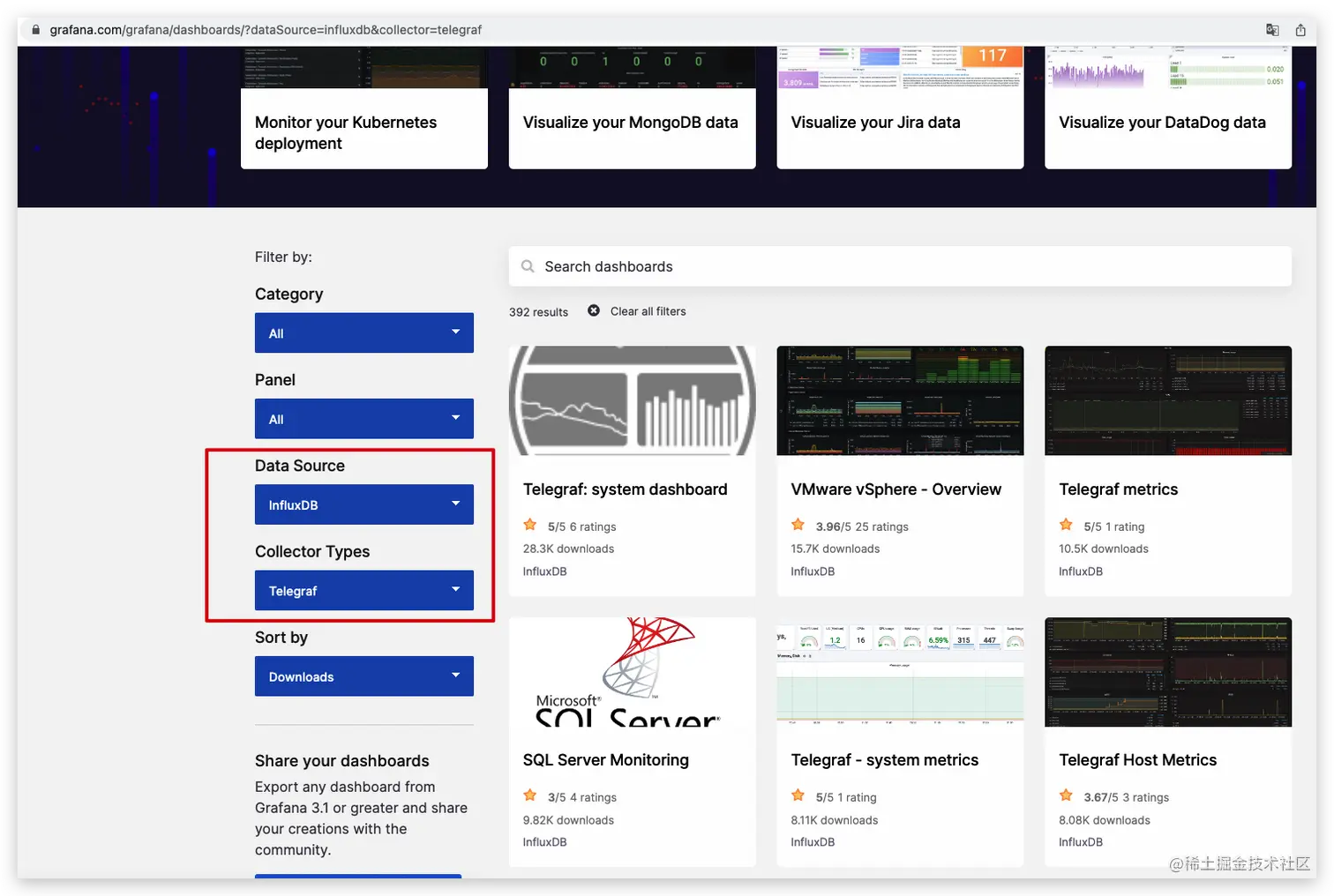Click the browser URL address text
Image resolution: width=1334 pixels, height=896 pixels.
click(x=266, y=30)
